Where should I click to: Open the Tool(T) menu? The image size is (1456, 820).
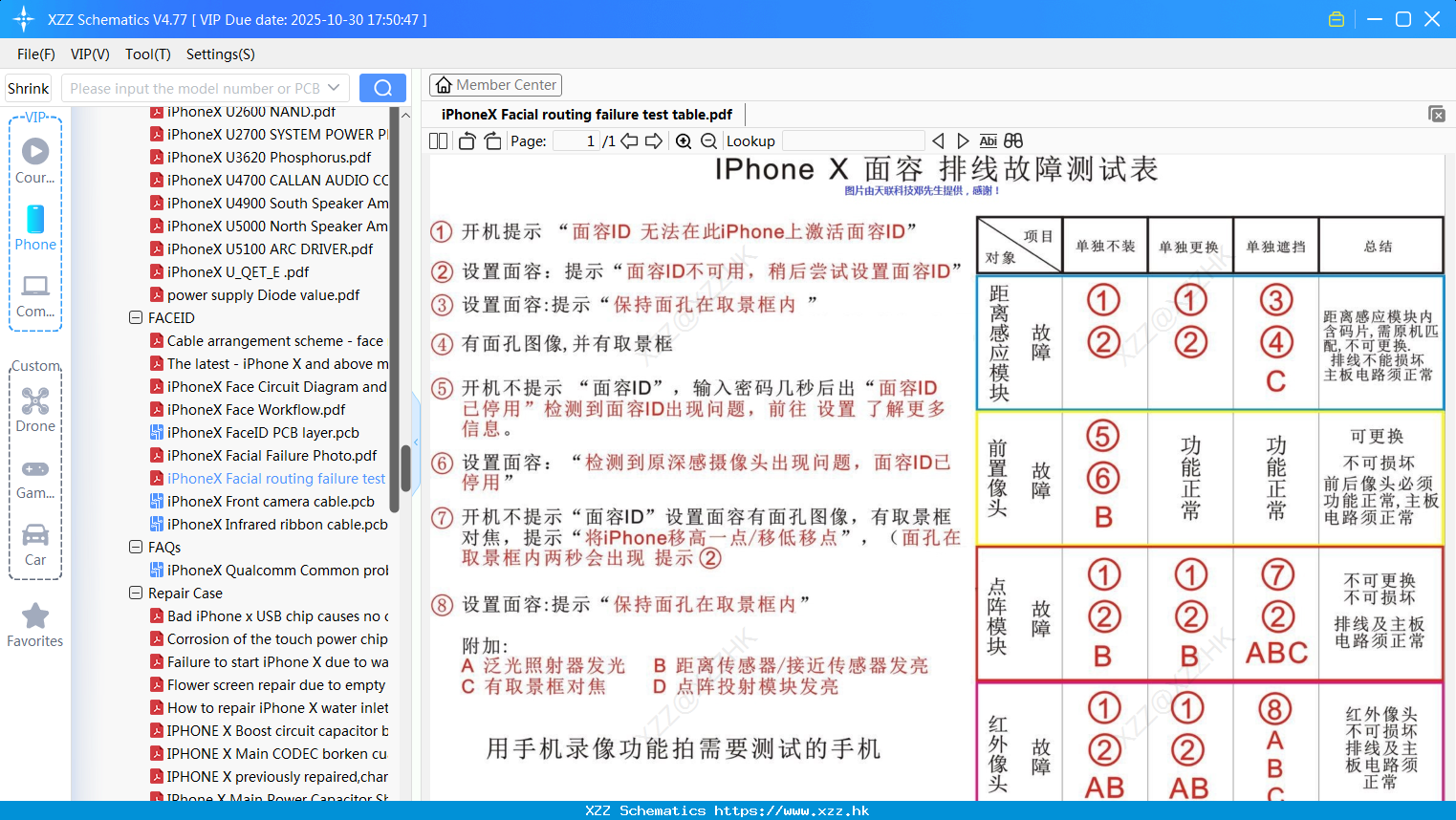tap(147, 54)
